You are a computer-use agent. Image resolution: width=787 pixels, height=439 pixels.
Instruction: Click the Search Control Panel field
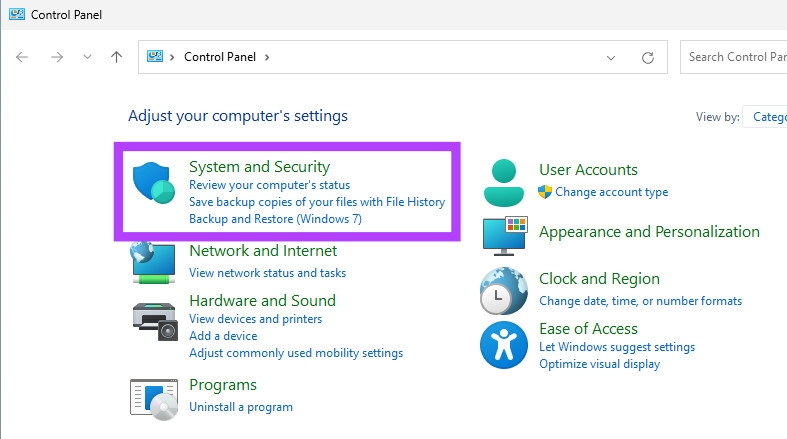click(x=733, y=57)
